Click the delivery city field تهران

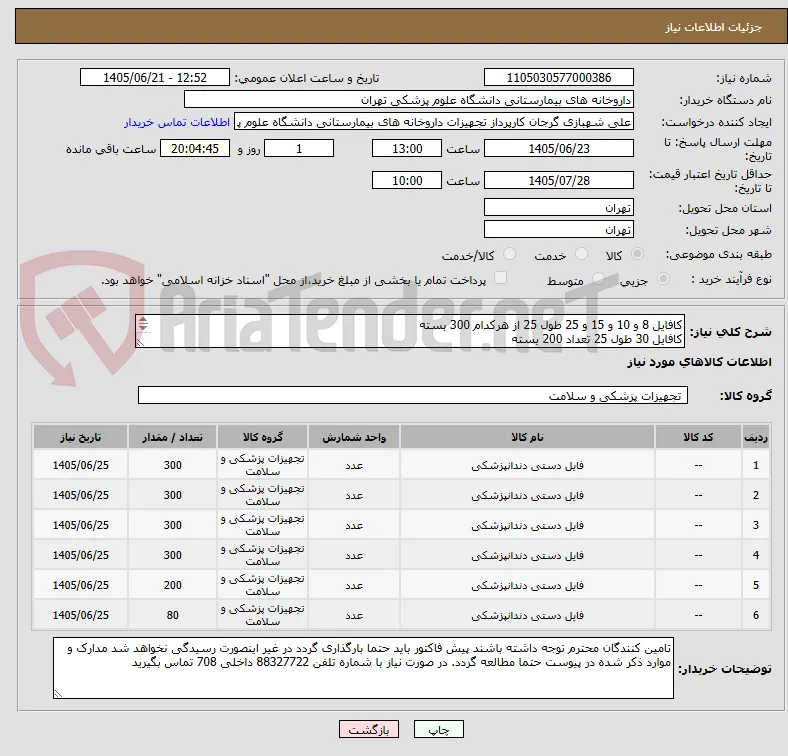point(558,229)
